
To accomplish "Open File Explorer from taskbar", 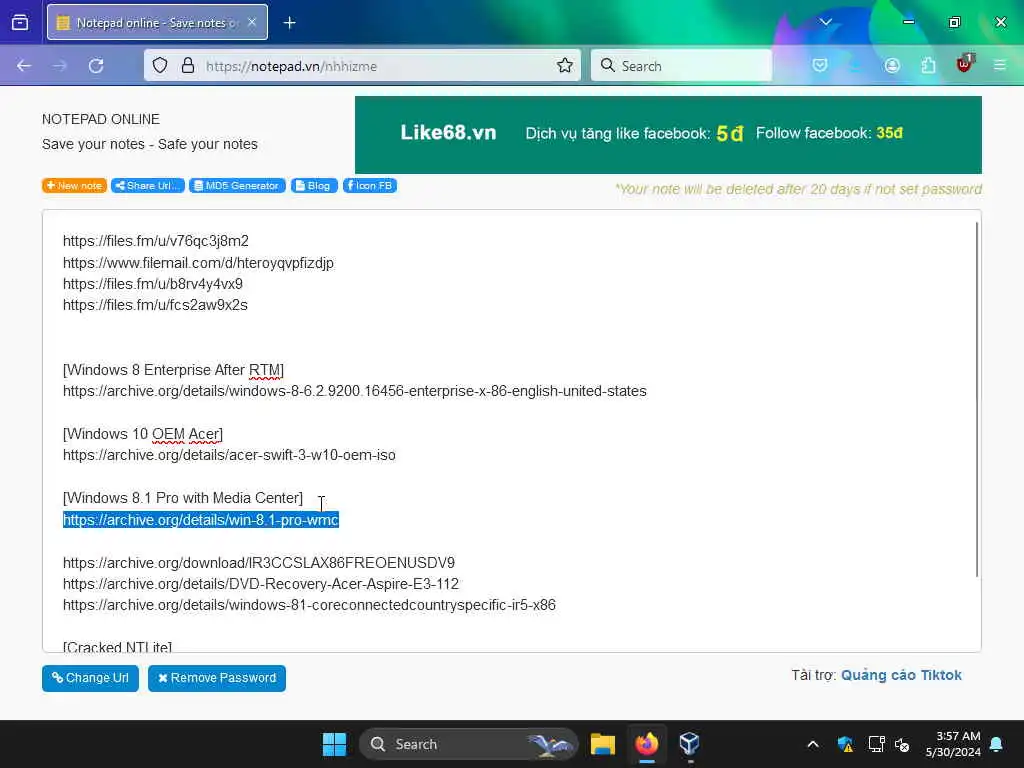I will (602, 744).
